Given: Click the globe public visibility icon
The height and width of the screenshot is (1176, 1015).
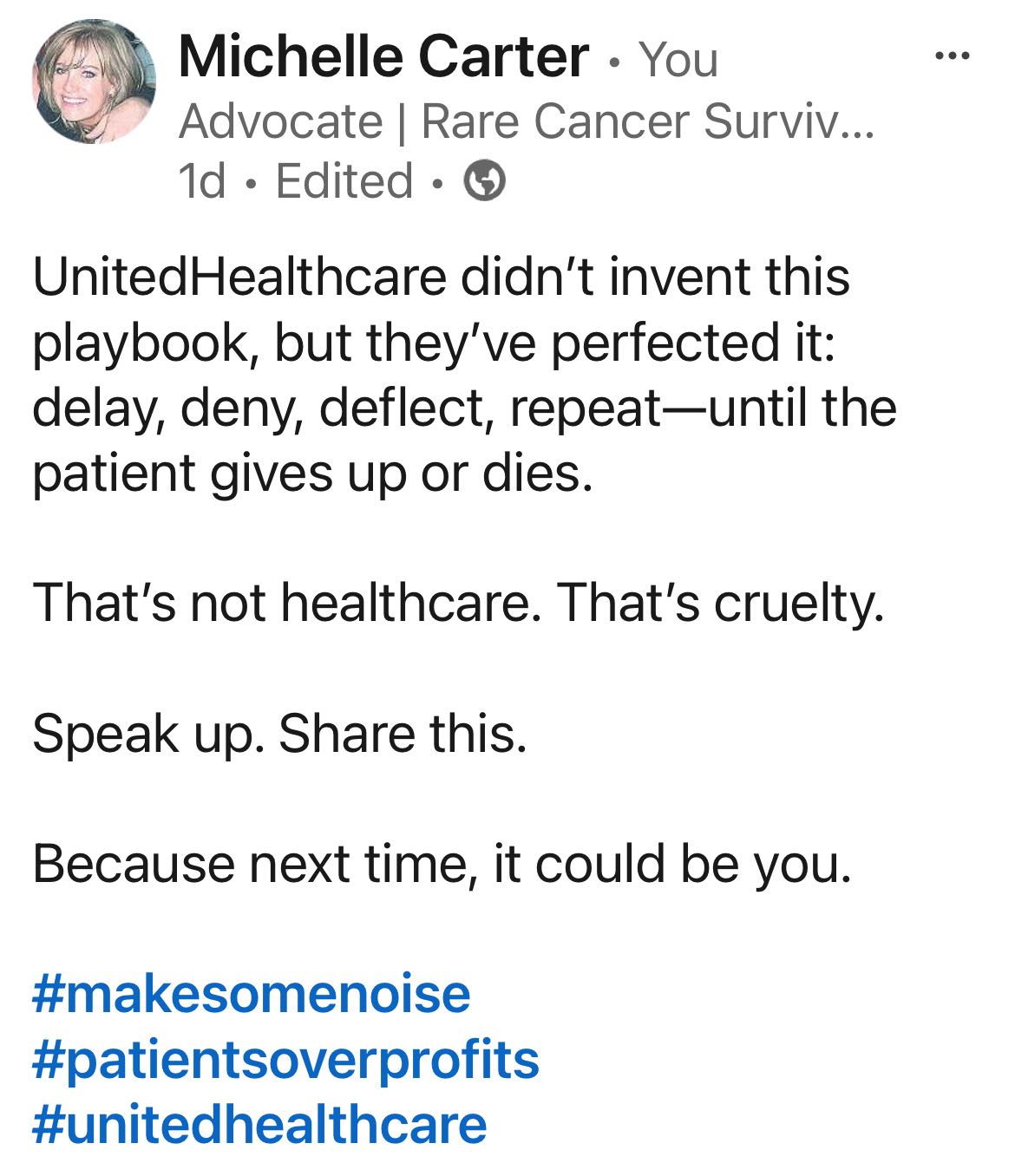Looking at the screenshot, I should (485, 182).
